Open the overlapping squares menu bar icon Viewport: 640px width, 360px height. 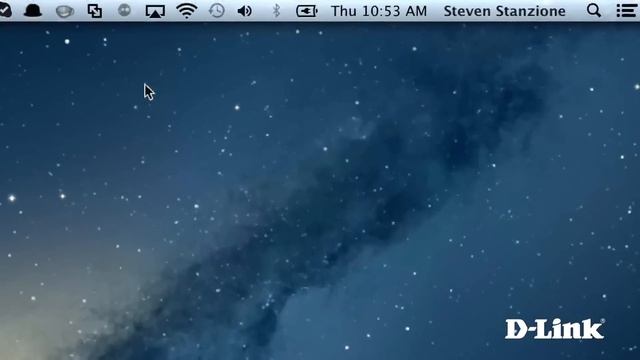point(95,11)
